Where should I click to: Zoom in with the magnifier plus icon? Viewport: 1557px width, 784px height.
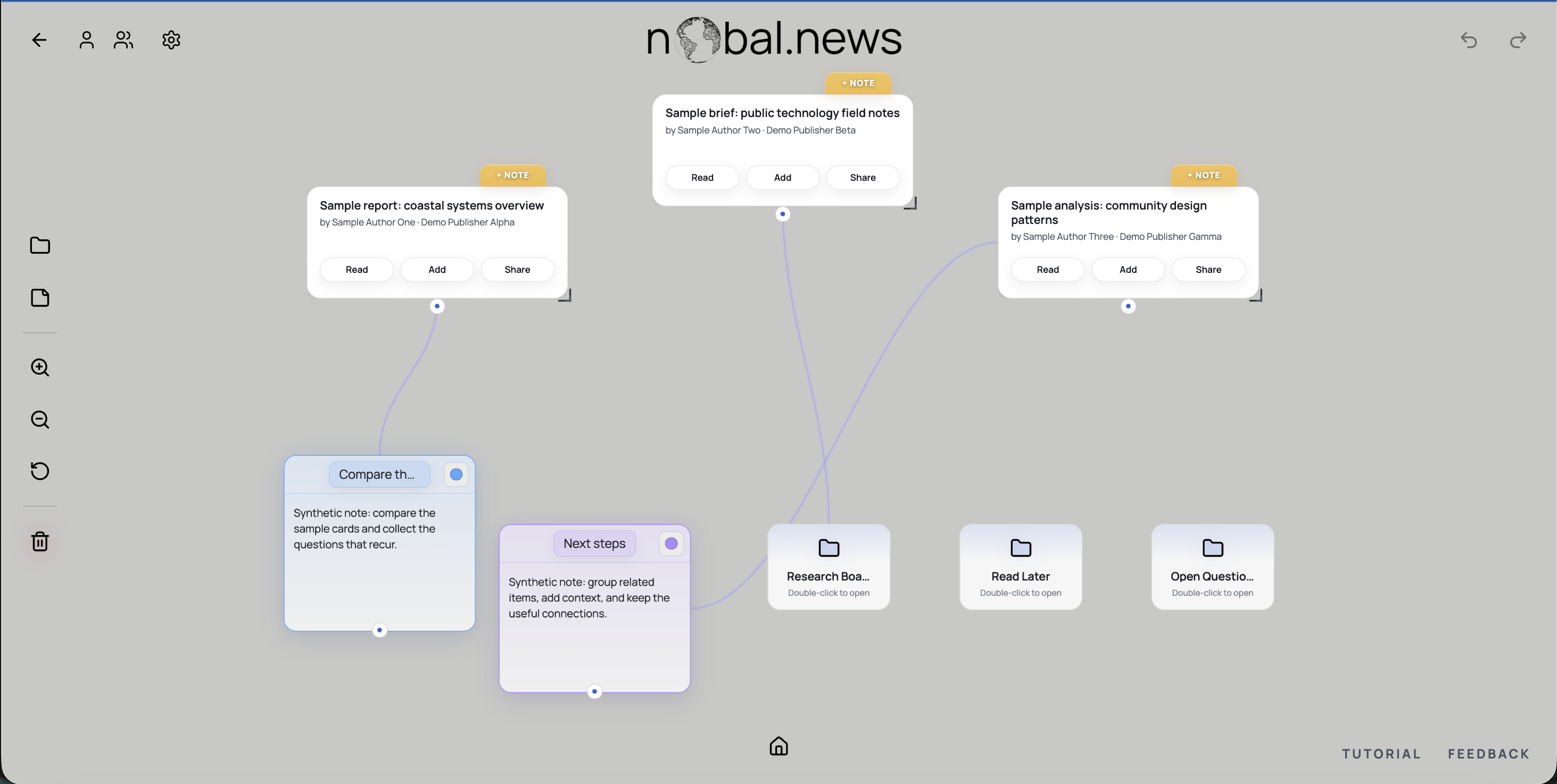tap(40, 367)
